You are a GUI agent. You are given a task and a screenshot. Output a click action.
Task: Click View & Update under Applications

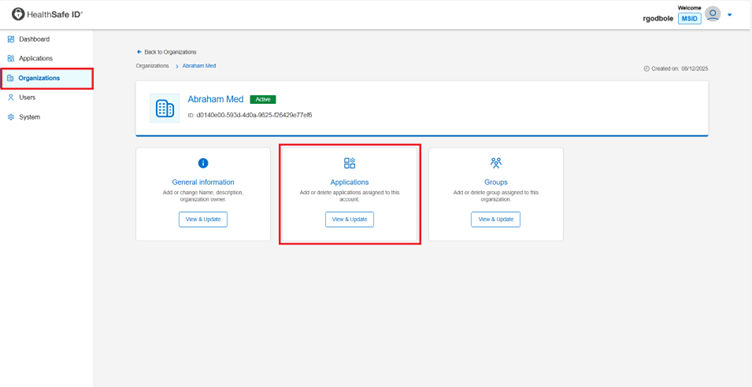point(350,219)
